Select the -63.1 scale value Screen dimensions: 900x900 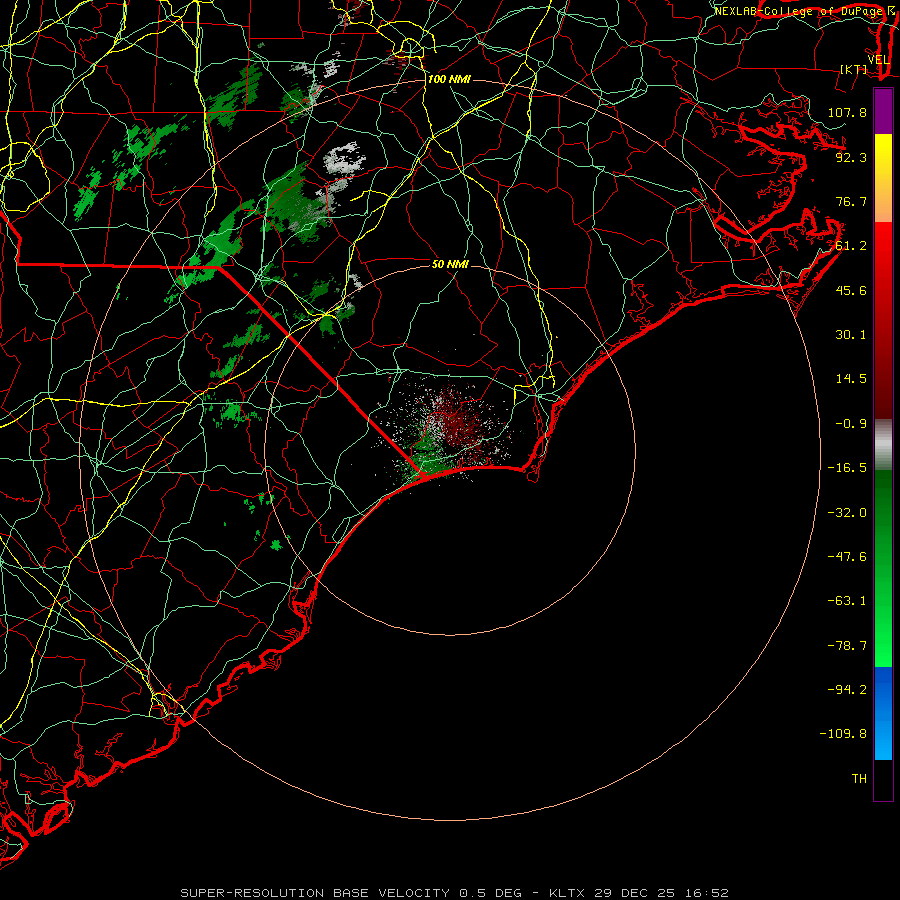(x=847, y=601)
